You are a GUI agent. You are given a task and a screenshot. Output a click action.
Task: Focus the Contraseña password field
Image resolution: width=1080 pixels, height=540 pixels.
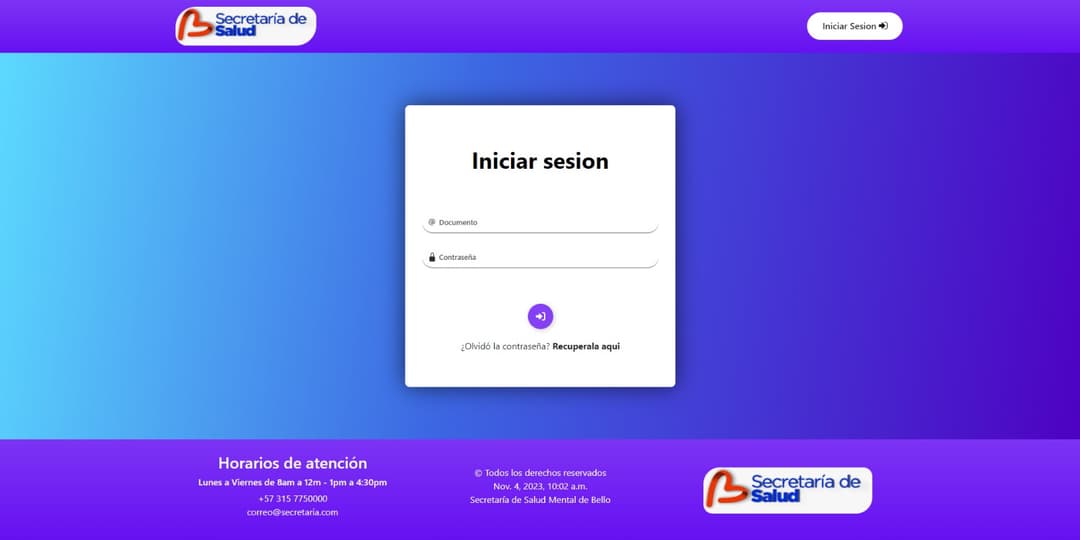[x=545, y=257]
